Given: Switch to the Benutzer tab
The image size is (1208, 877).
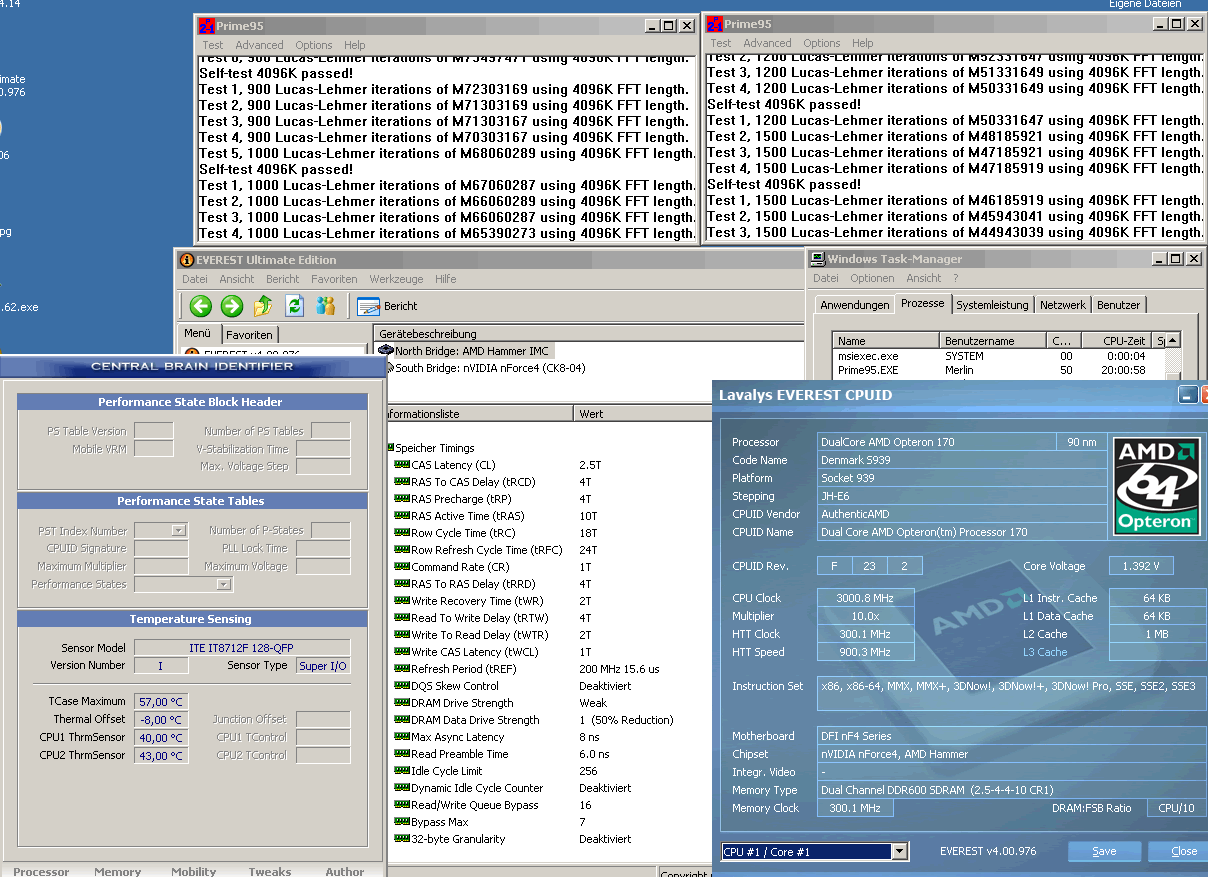Looking at the screenshot, I should (1118, 305).
